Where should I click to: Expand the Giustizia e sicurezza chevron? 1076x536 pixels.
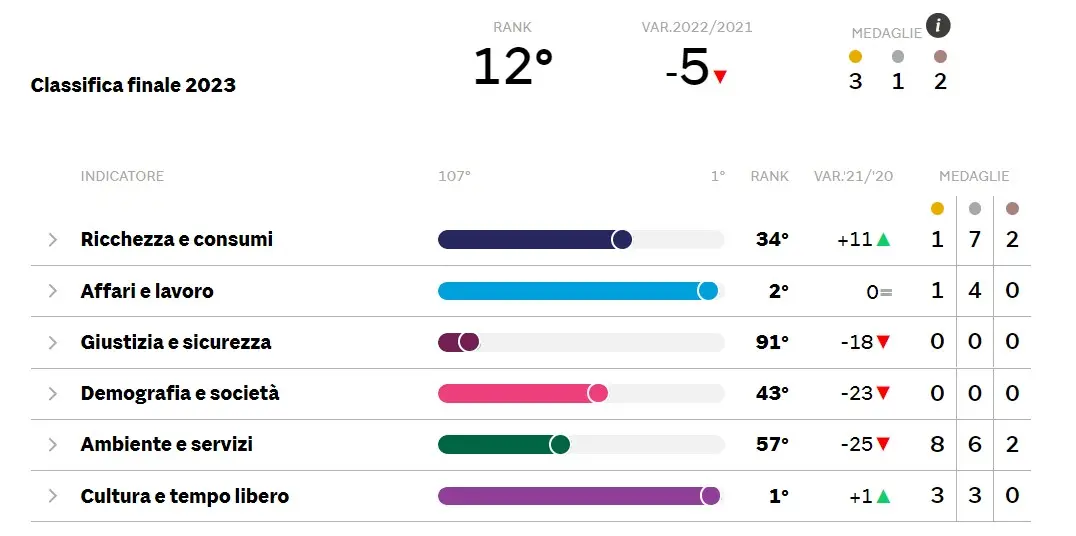(53, 342)
